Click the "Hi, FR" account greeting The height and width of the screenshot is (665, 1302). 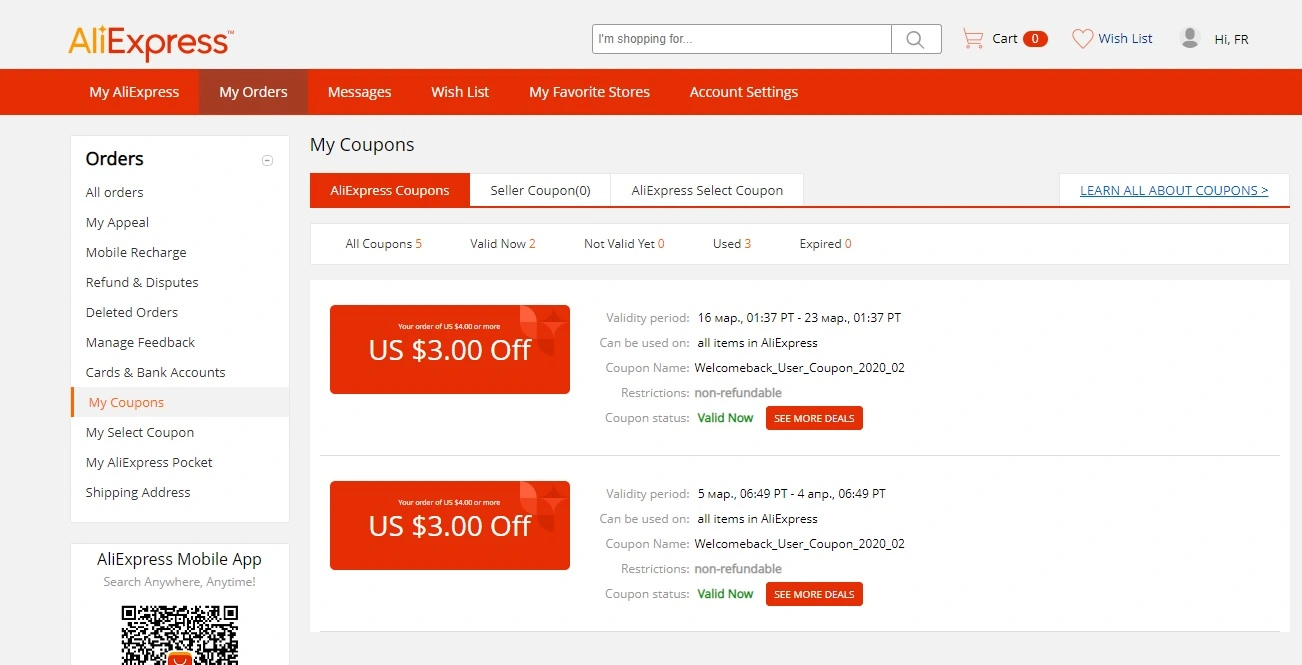point(1231,40)
